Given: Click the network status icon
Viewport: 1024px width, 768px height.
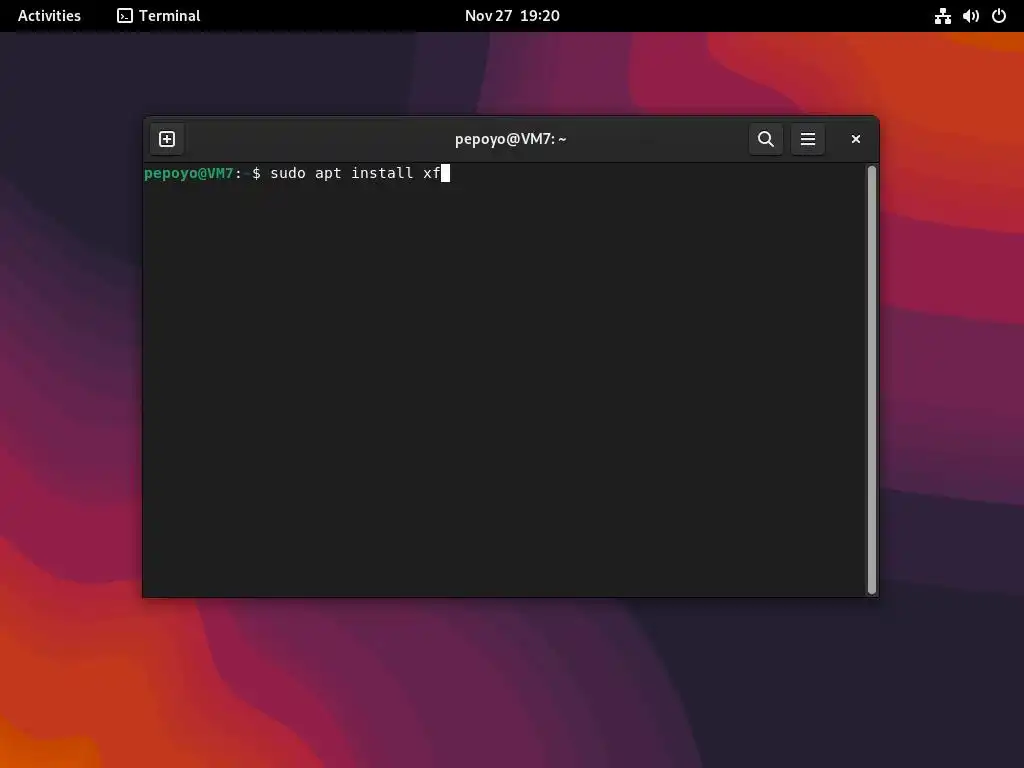Looking at the screenshot, I should coord(942,16).
